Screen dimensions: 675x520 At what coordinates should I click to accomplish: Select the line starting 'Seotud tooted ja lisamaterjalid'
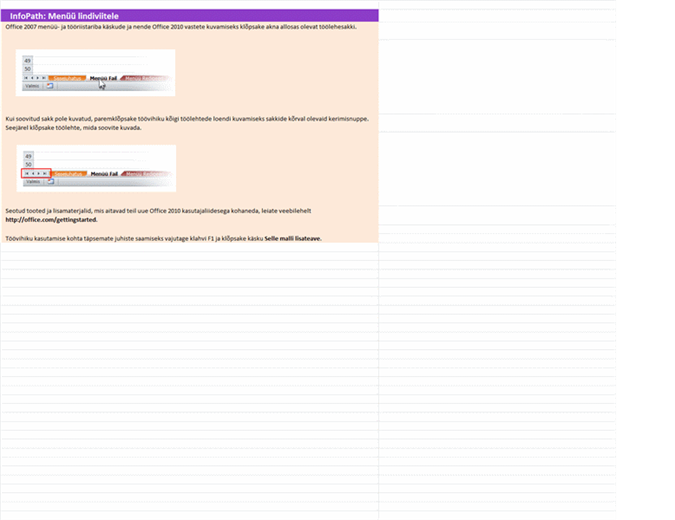tap(158, 211)
